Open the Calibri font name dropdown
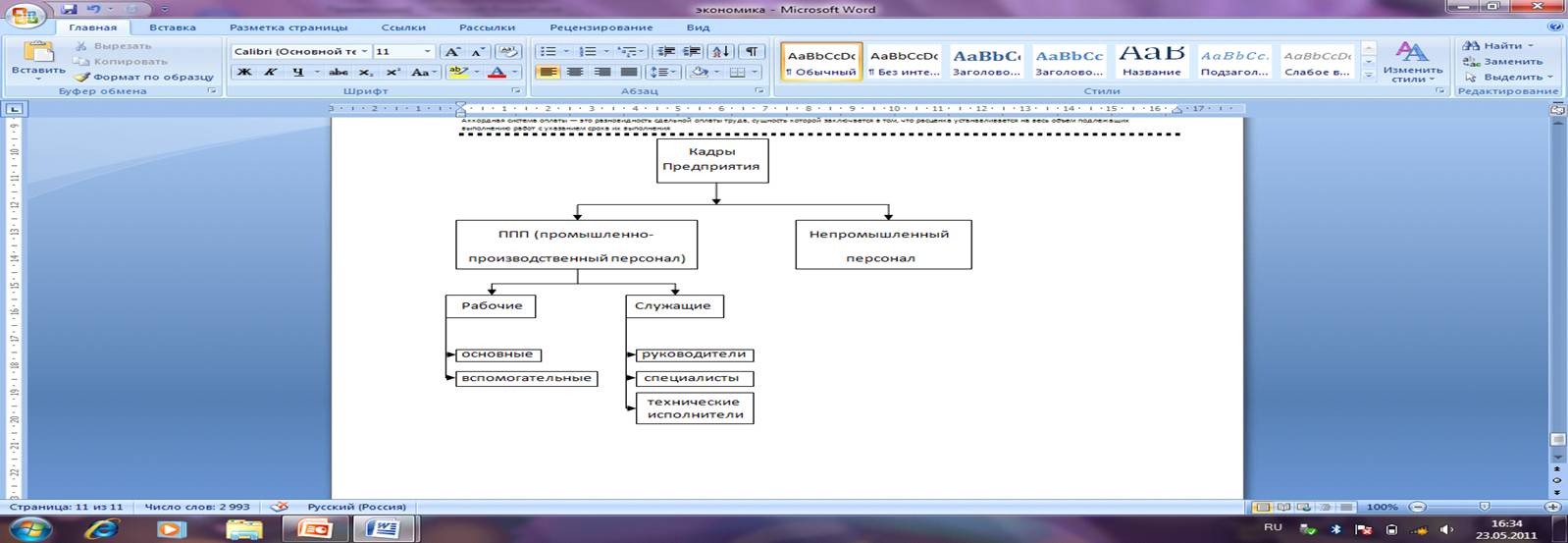Image resolution: width=1568 pixels, height=543 pixels. point(364,51)
